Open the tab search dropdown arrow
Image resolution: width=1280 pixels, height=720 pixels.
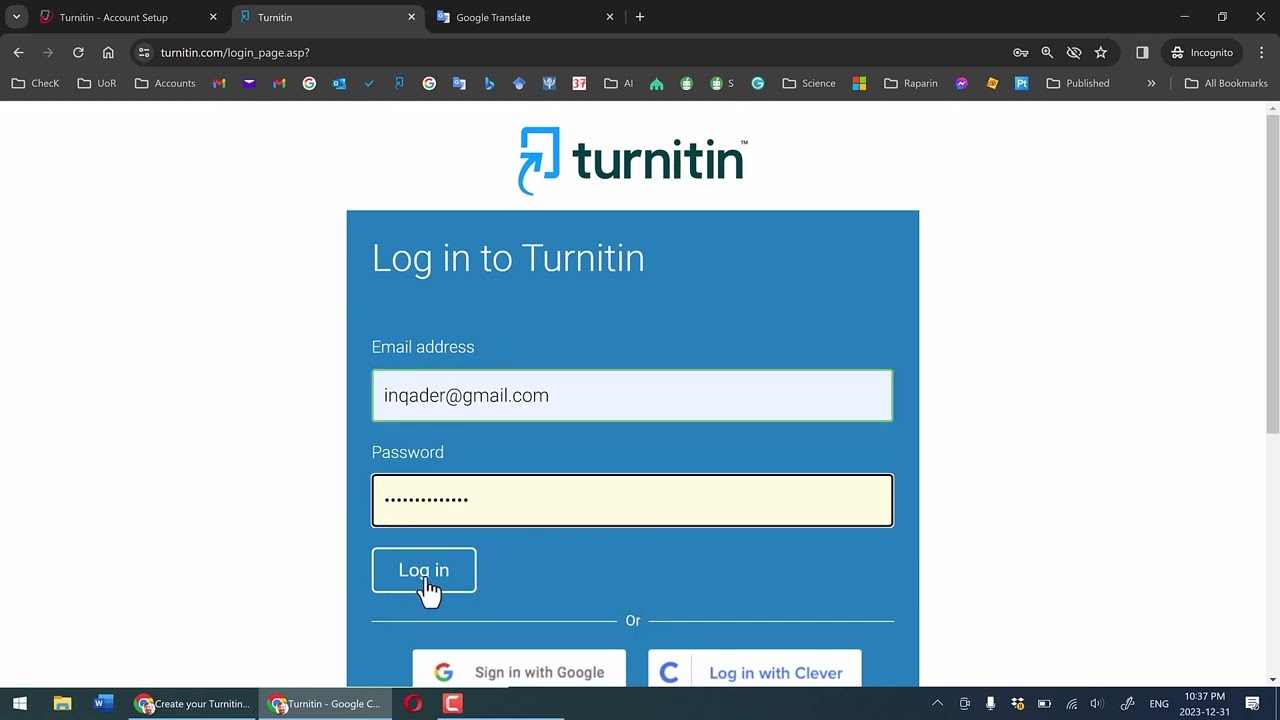click(x=16, y=17)
